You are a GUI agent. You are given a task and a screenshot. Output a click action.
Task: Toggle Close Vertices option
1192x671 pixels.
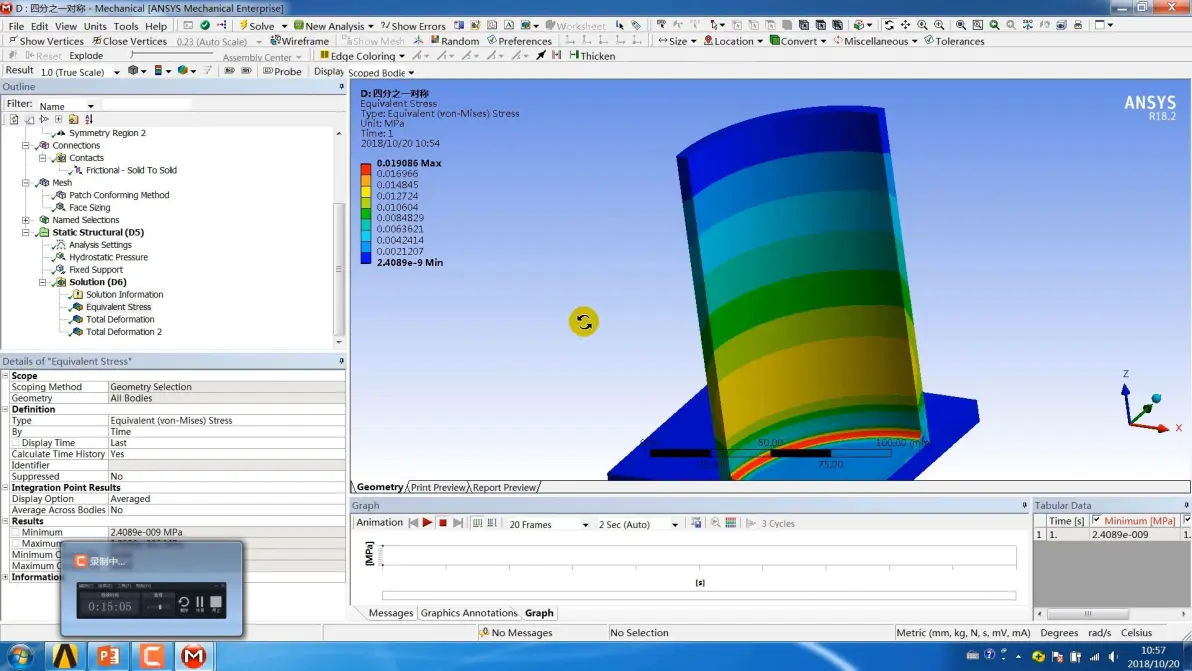(x=129, y=41)
